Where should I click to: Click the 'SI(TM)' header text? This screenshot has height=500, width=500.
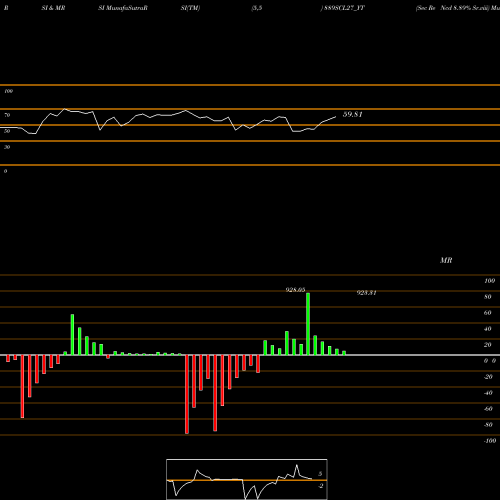tap(190, 8)
